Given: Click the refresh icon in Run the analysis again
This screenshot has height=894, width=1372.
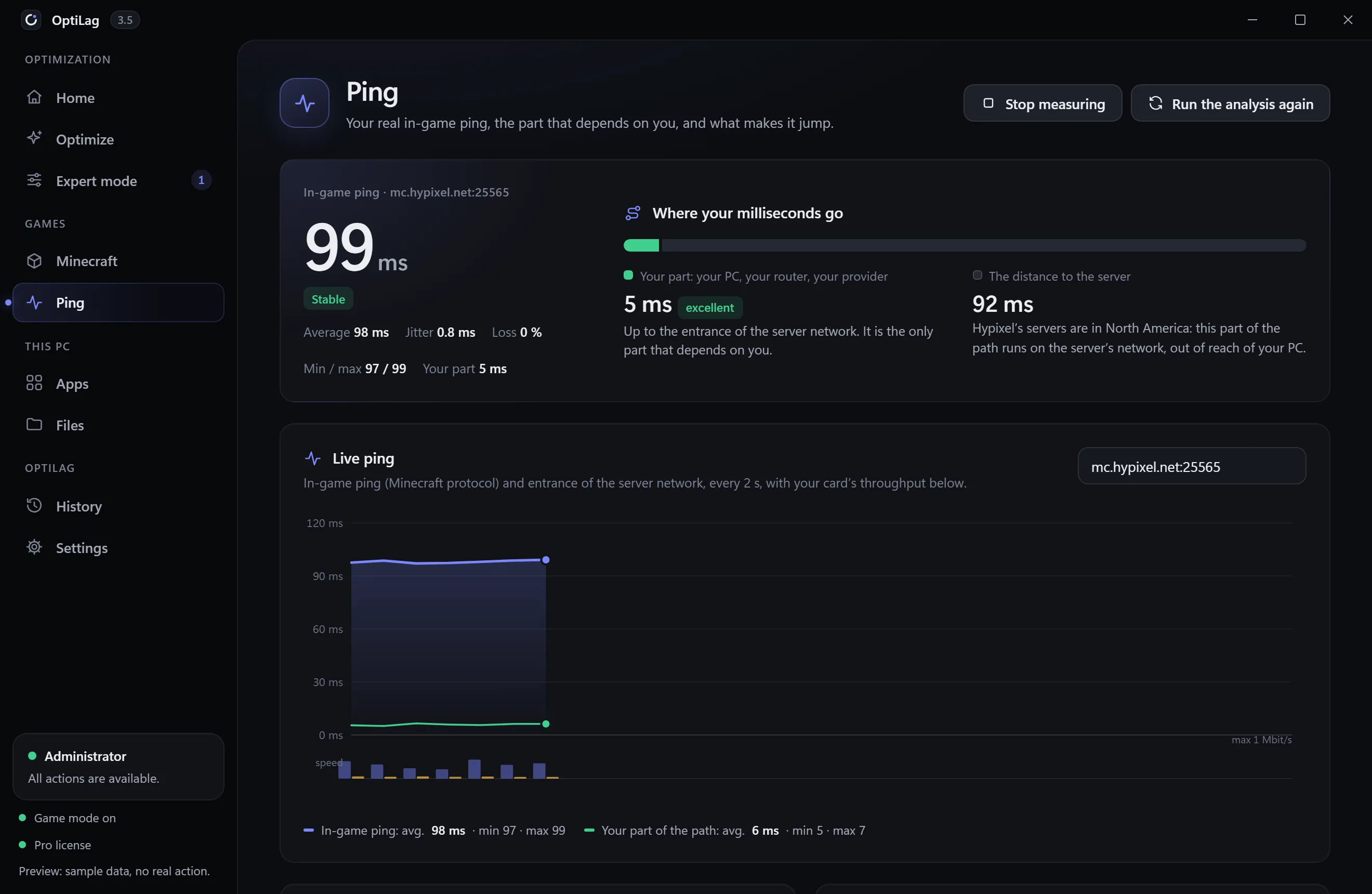Looking at the screenshot, I should pyautogui.click(x=1155, y=103).
